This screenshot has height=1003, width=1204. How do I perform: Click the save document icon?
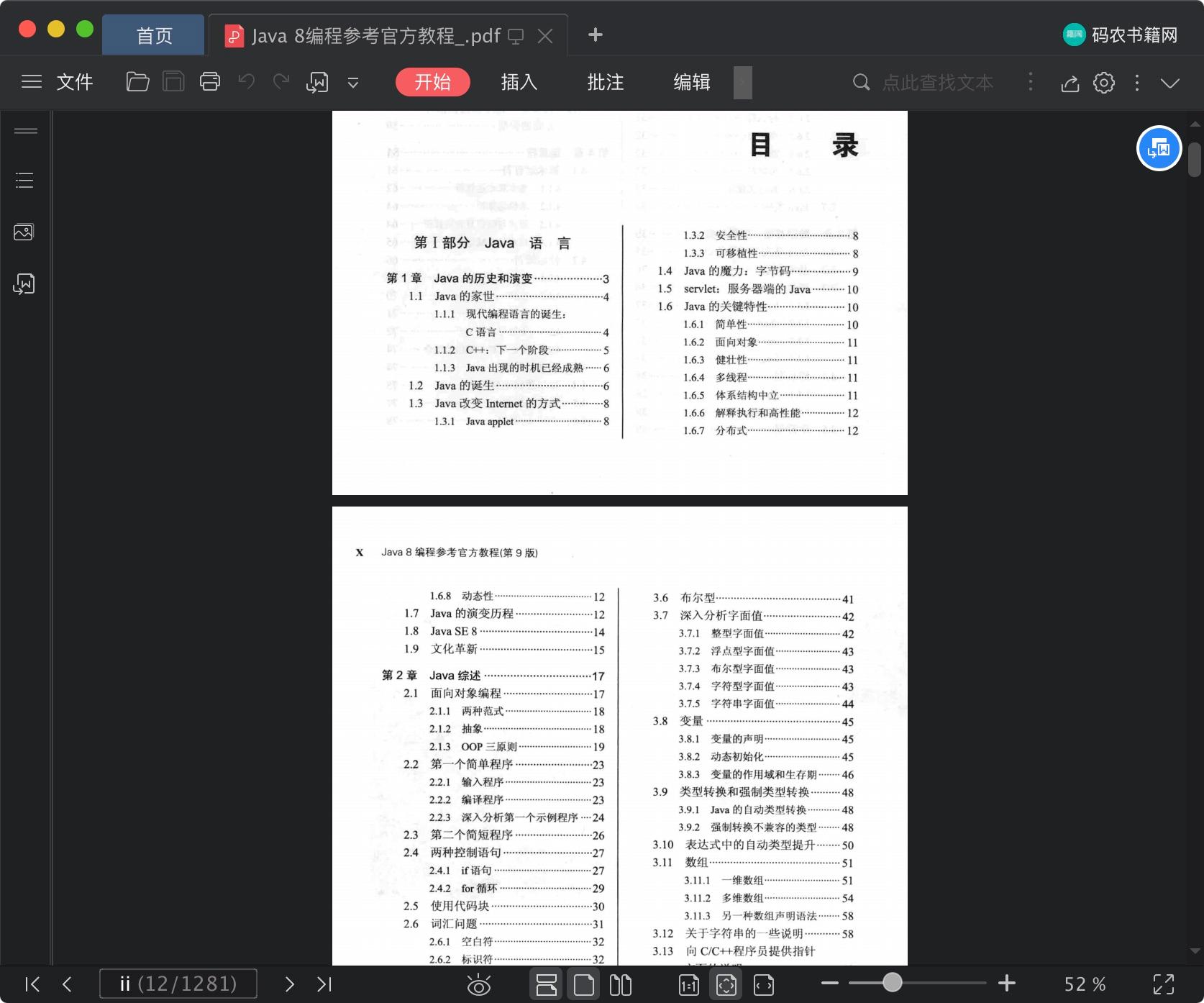click(173, 82)
